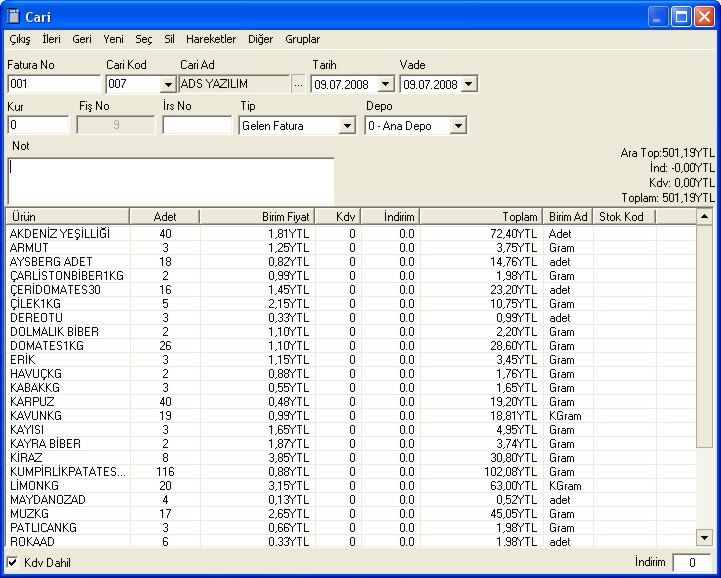
Task: Expand the Tip dropdown showing Gelen Fatura
Action: click(x=347, y=126)
